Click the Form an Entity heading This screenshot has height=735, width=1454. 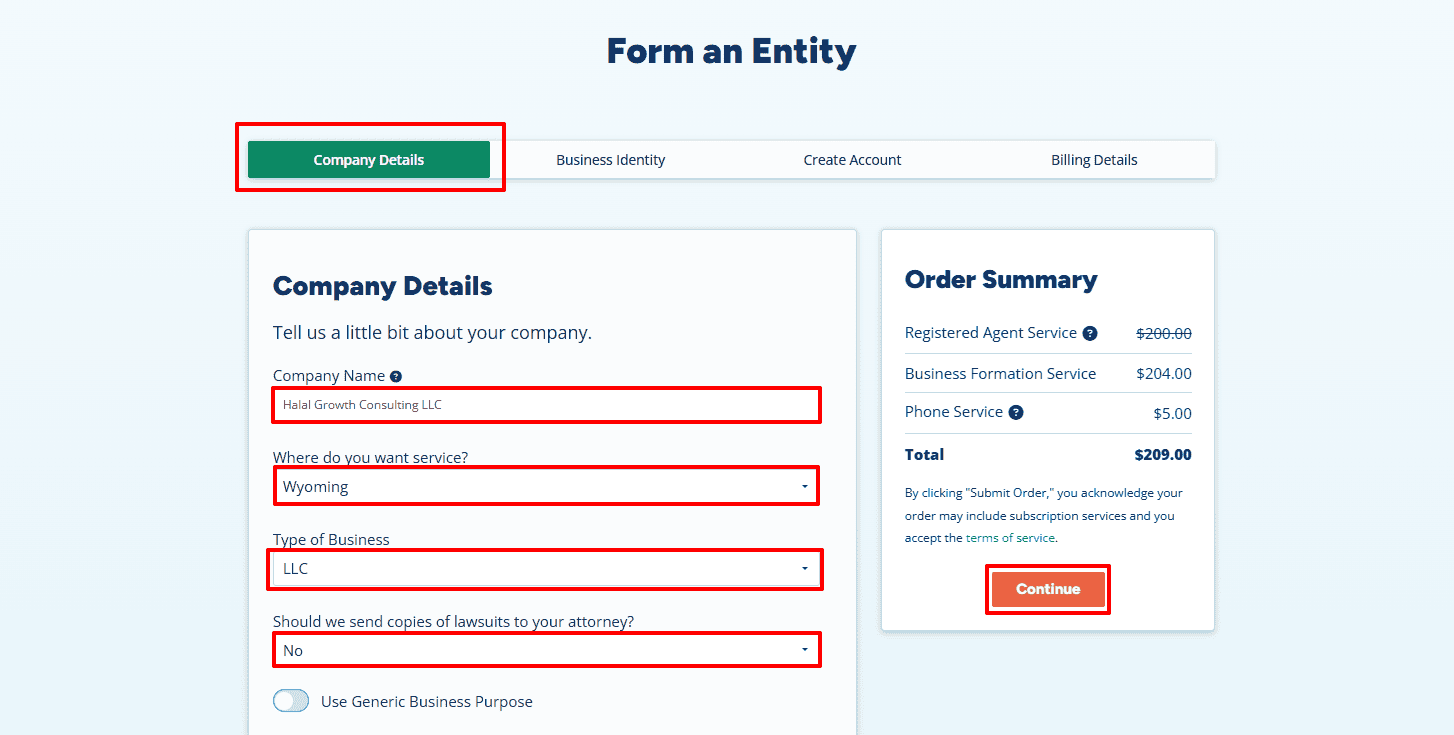pyautogui.click(x=731, y=51)
